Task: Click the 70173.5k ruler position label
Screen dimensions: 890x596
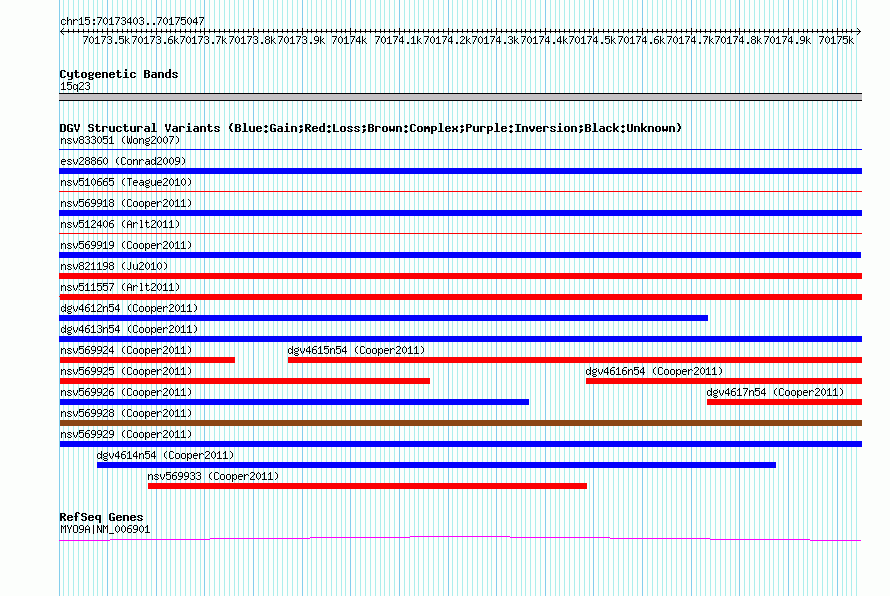Action: (107, 40)
